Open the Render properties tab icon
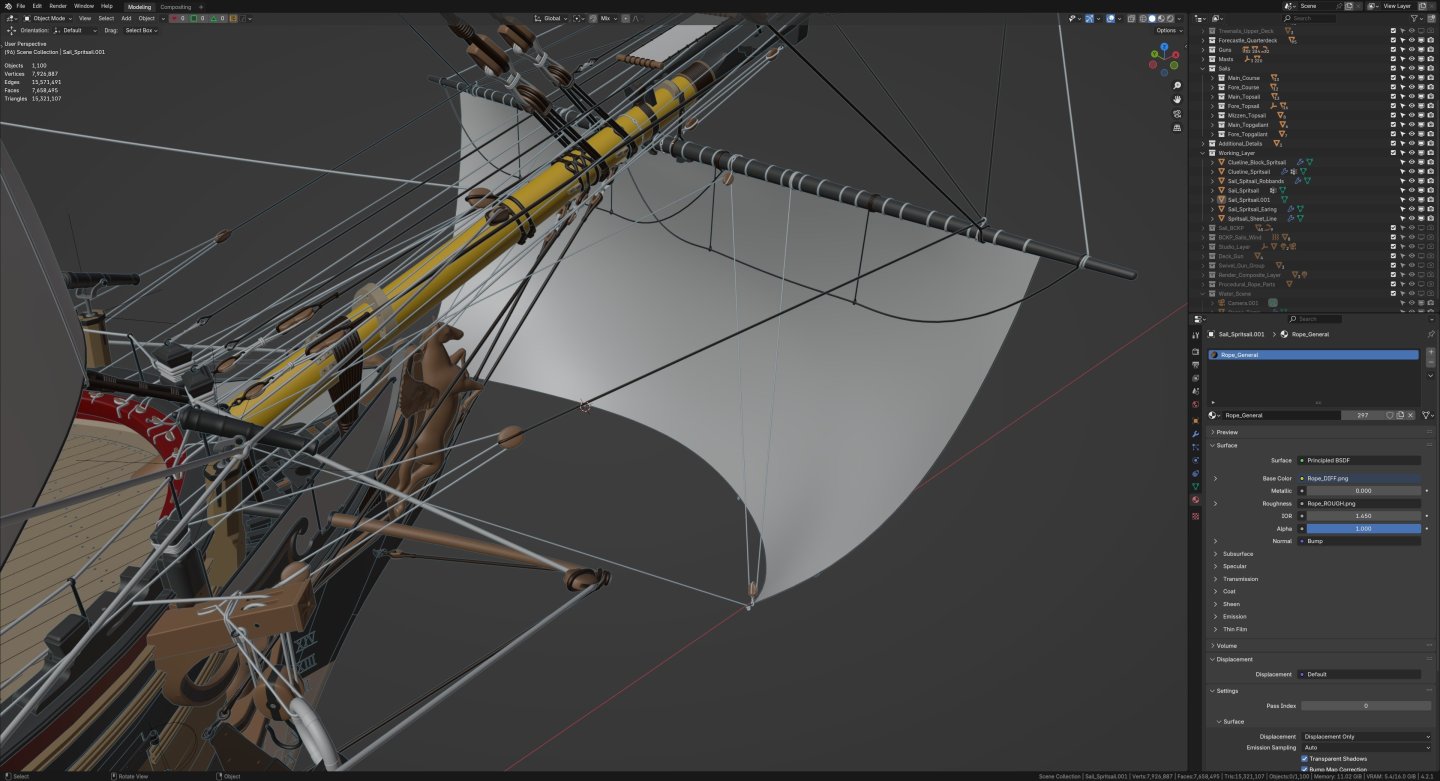This screenshot has height=781, width=1440. click(1195, 351)
